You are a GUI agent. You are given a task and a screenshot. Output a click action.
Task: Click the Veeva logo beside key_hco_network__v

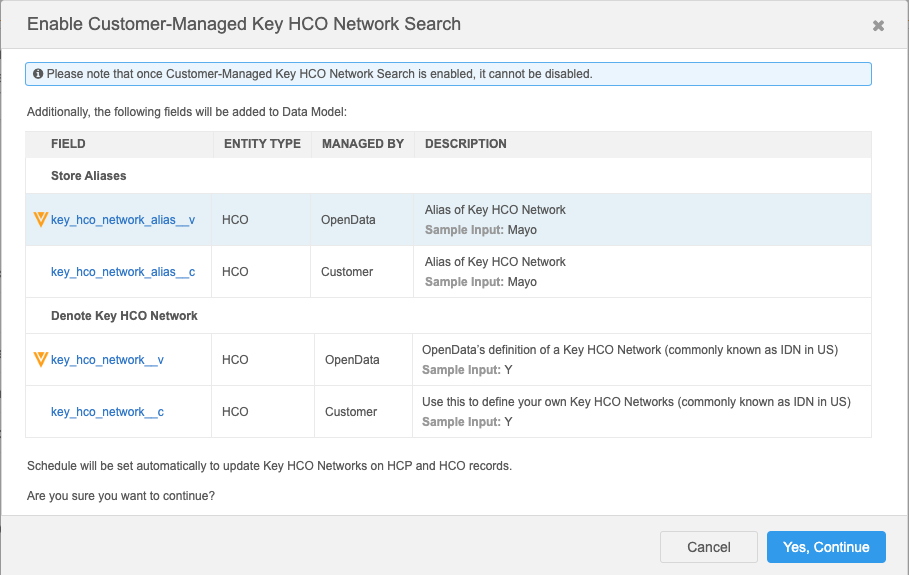click(x=41, y=360)
